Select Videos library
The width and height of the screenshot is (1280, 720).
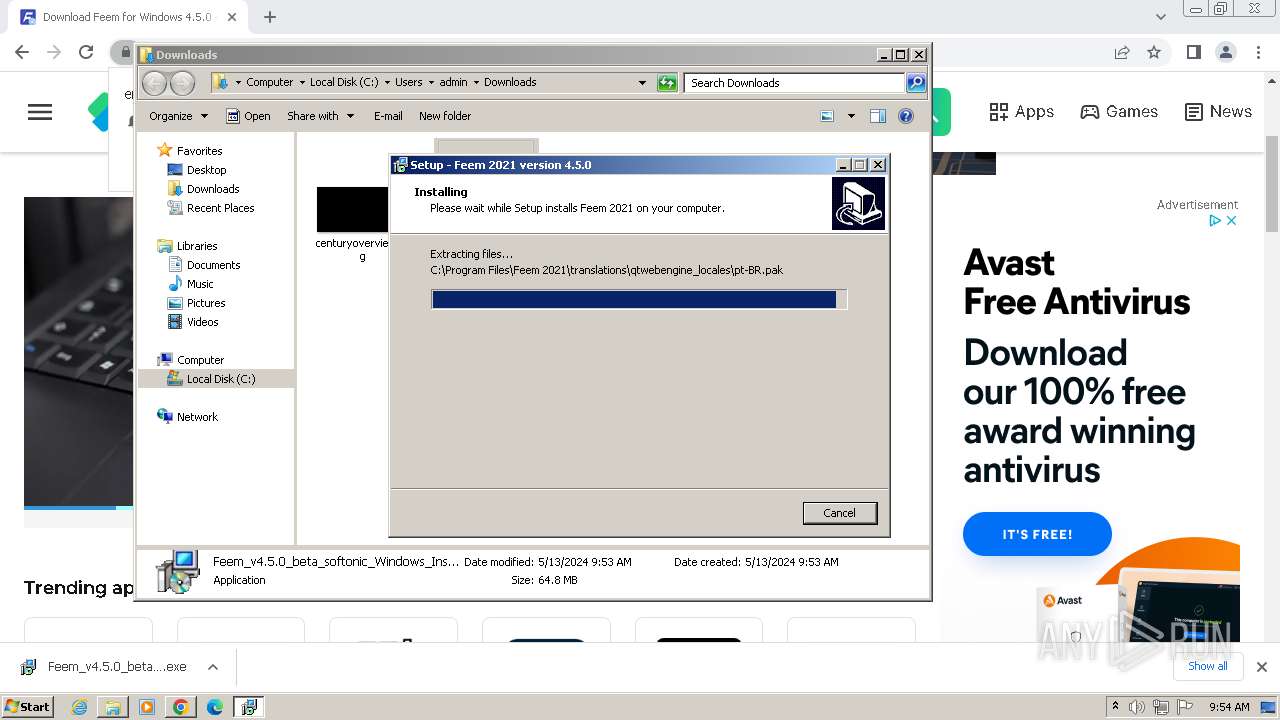pyautogui.click(x=202, y=322)
